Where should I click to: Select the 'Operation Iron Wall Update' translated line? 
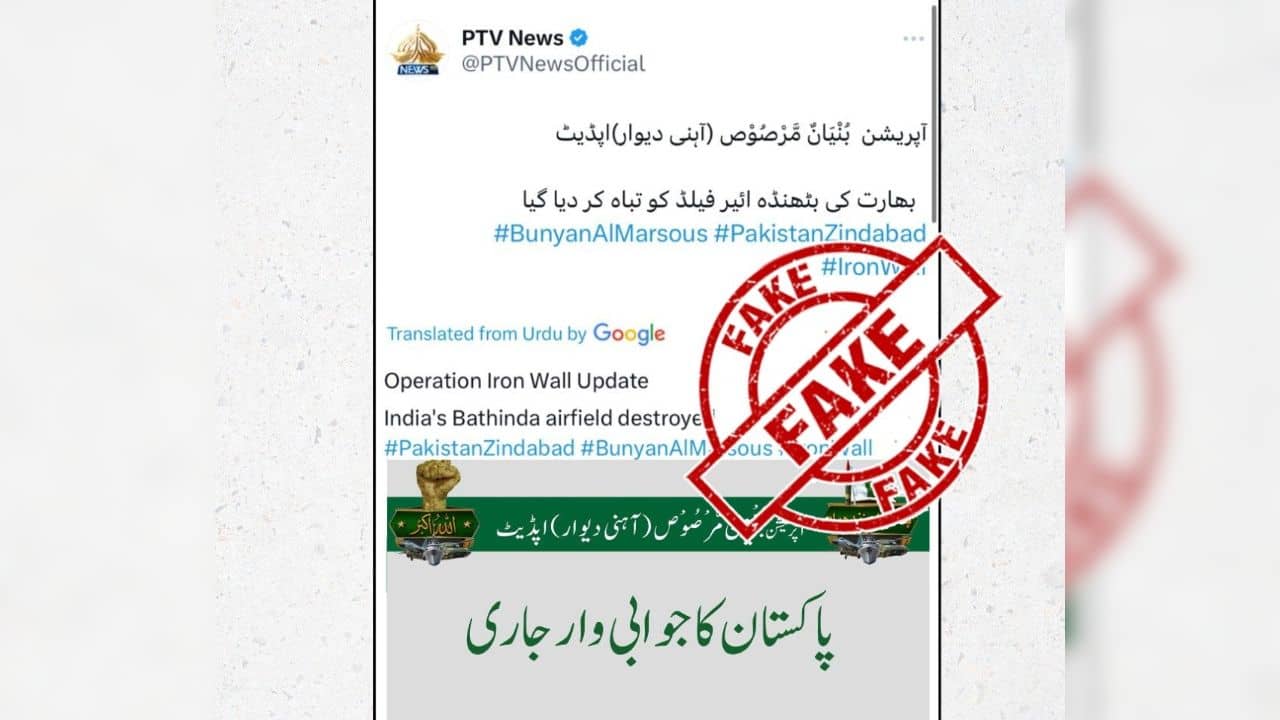(x=516, y=381)
